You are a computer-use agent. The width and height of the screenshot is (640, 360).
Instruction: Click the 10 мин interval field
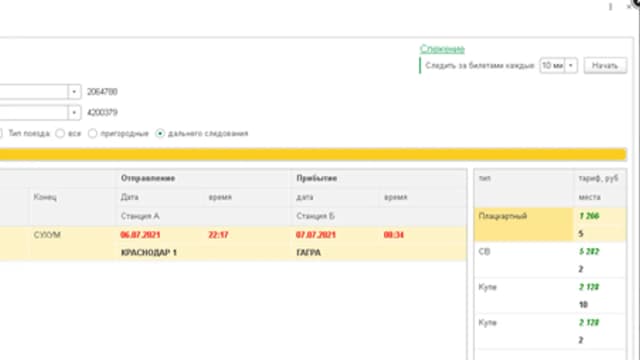pyautogui.click(x=552, y=65)
